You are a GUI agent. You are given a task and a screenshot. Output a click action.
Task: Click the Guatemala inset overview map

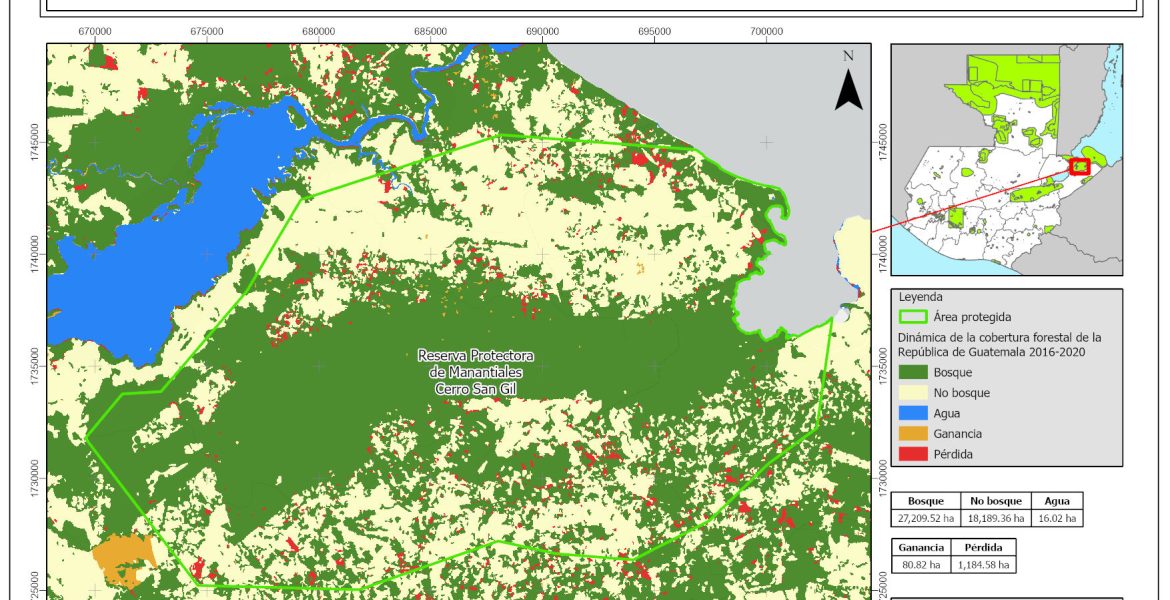[x=1005, y=160]
